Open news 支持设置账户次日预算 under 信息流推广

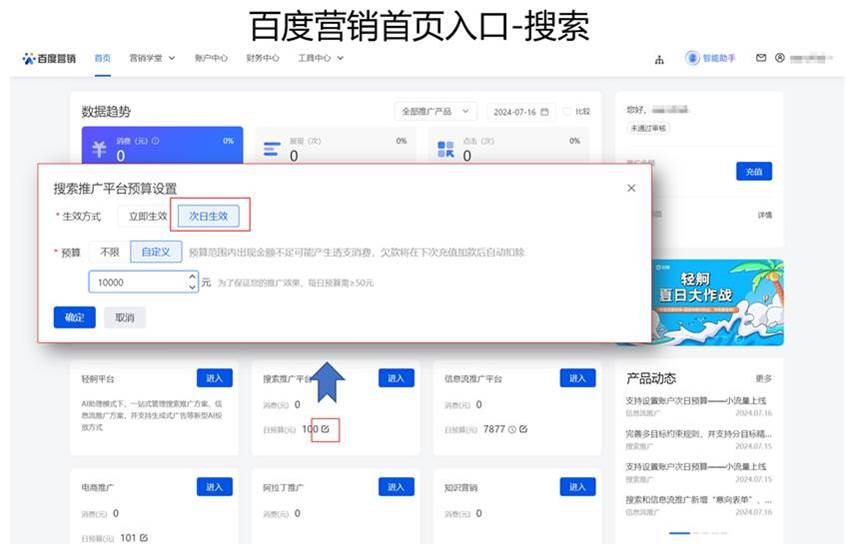[696, 400]
